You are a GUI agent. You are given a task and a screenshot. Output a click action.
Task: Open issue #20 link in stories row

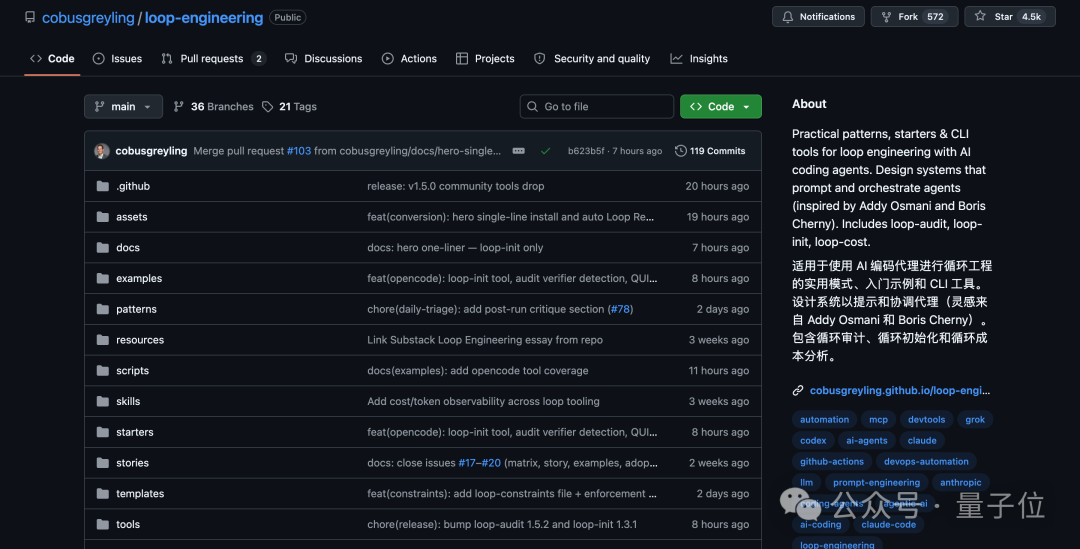pyautogui.click(x=491, y=463)
